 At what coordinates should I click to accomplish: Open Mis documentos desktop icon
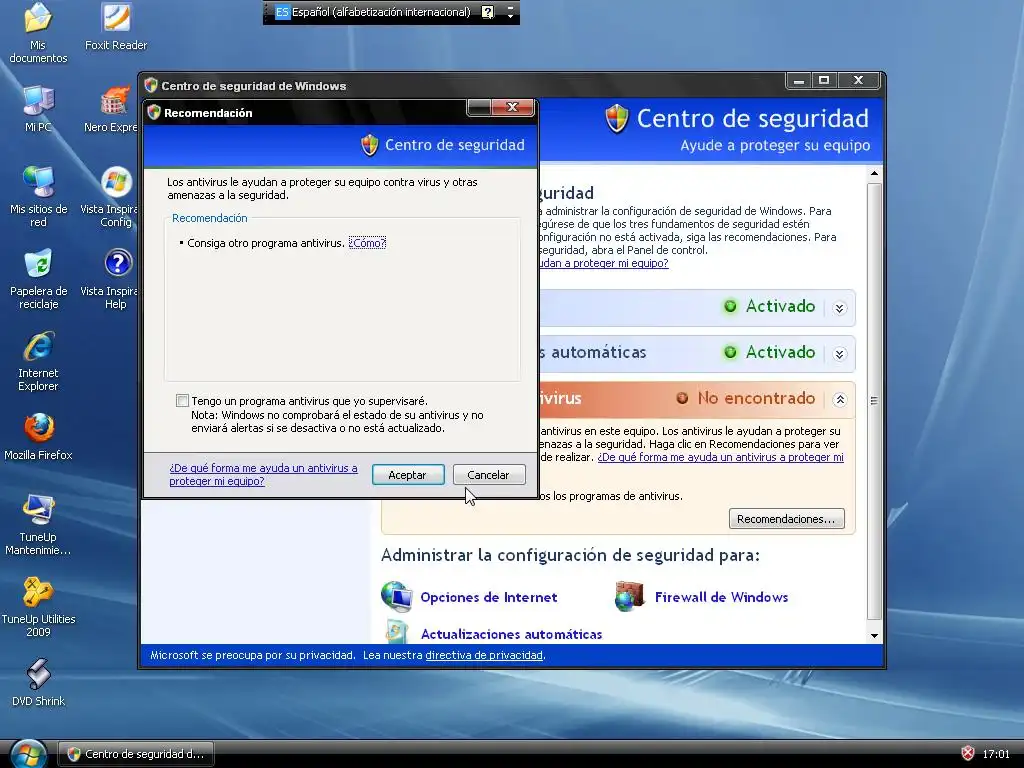coord(38,33)
